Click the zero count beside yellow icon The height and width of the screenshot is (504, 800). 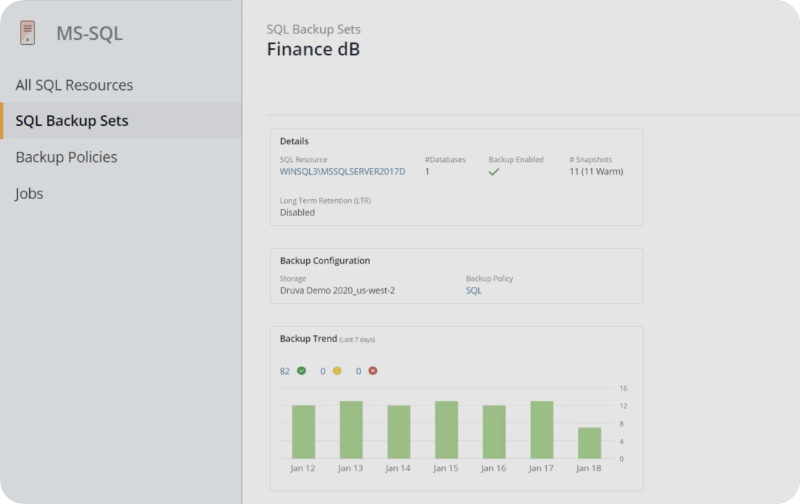323,371
